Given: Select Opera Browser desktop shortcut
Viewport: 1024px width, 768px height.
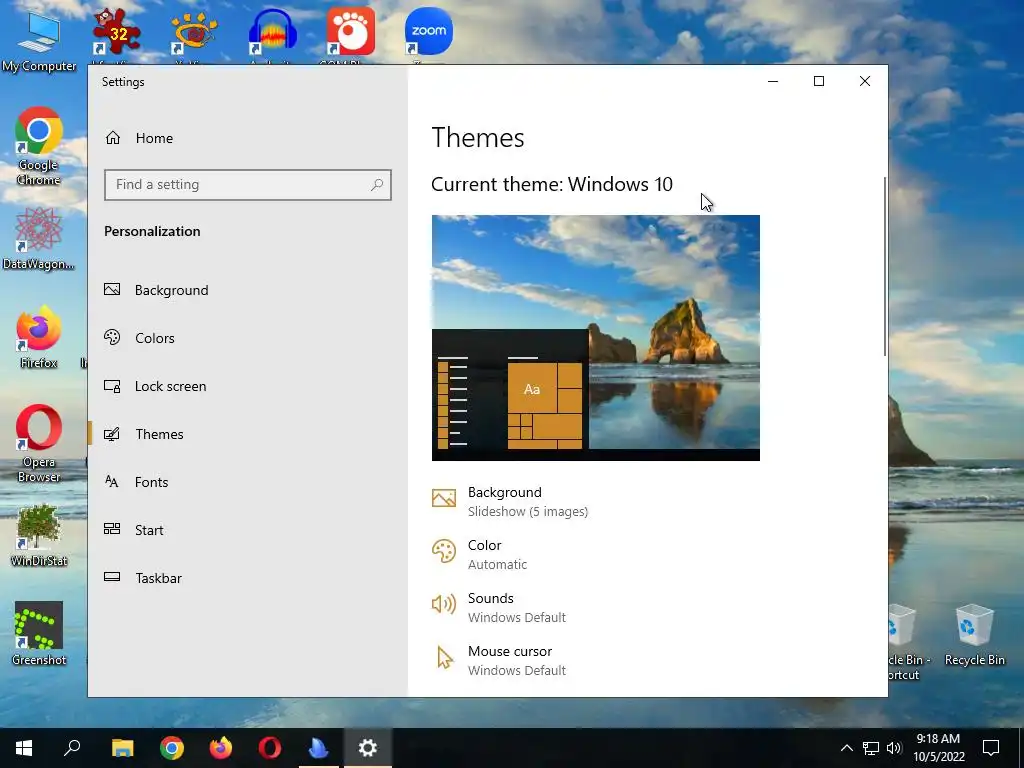Looking at the screenshot, I should [x=39, y=443].
